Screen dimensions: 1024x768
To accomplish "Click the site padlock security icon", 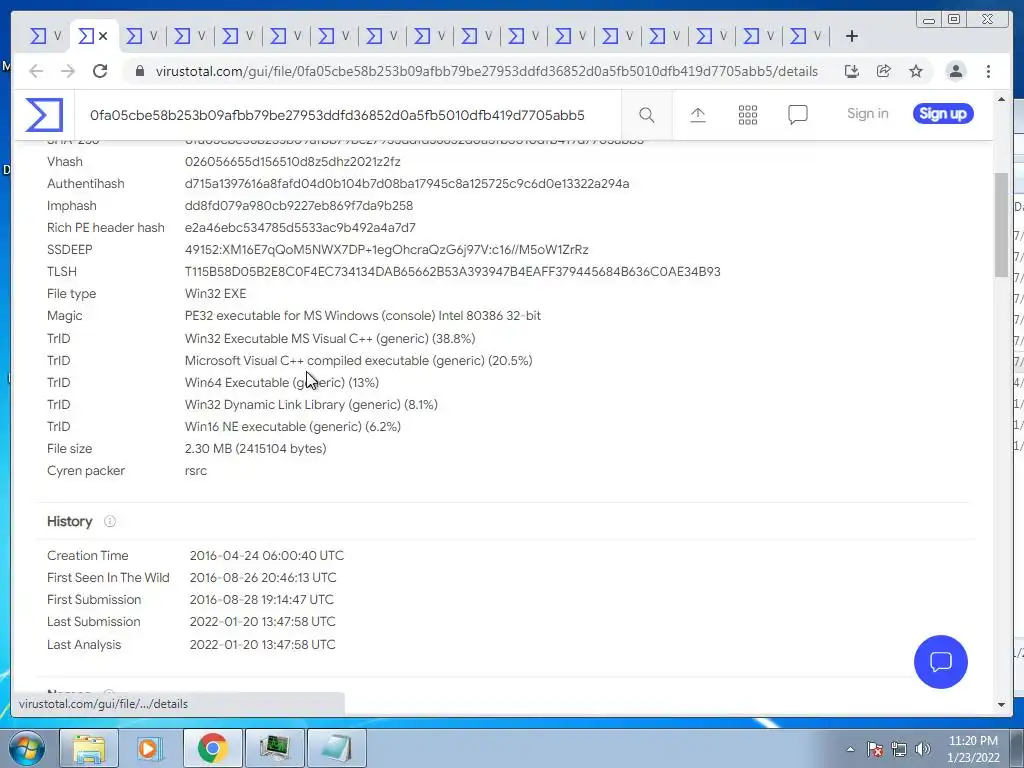I will click(139, 71).
